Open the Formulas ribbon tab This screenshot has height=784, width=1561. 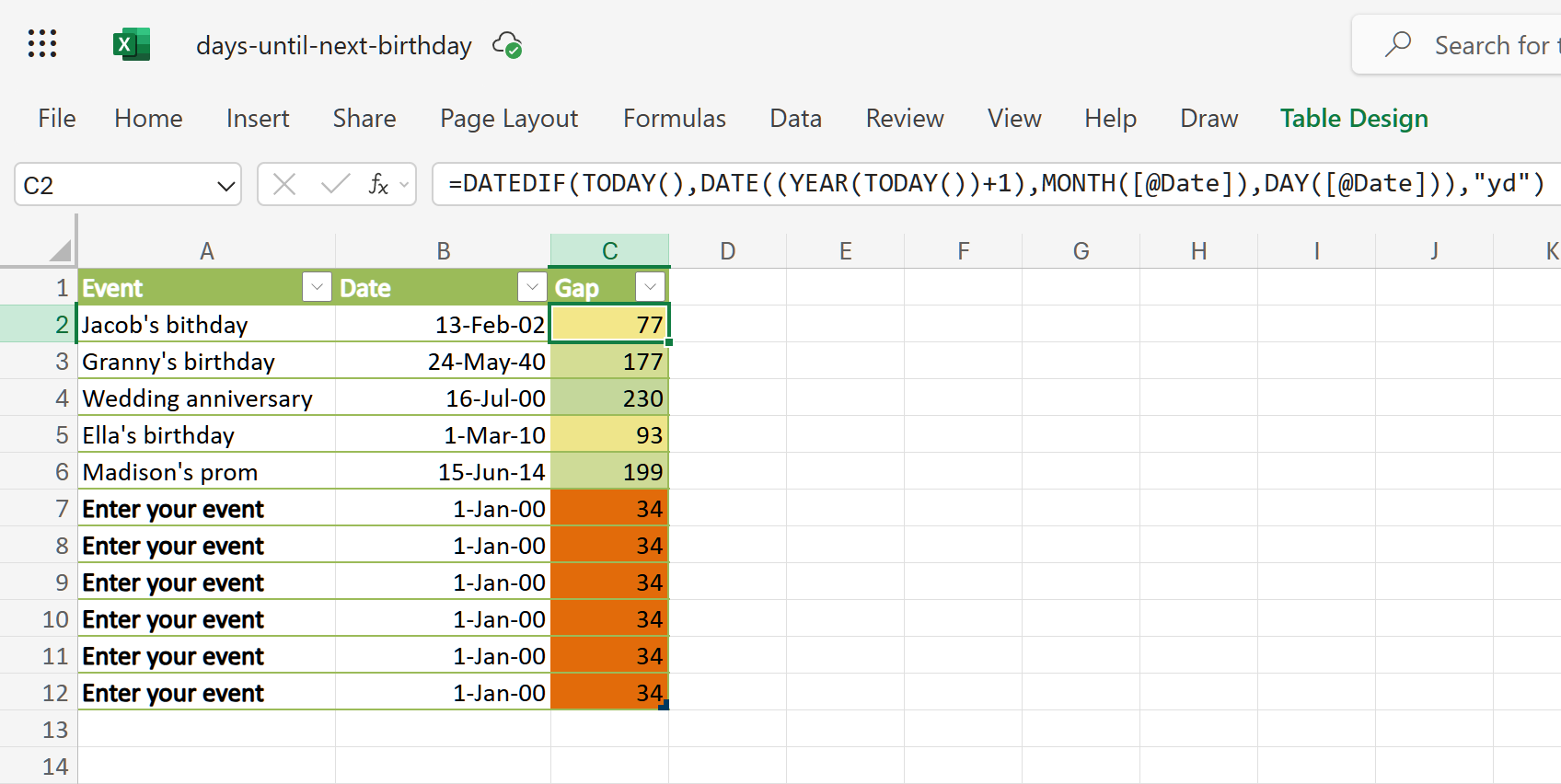point(674,119)
